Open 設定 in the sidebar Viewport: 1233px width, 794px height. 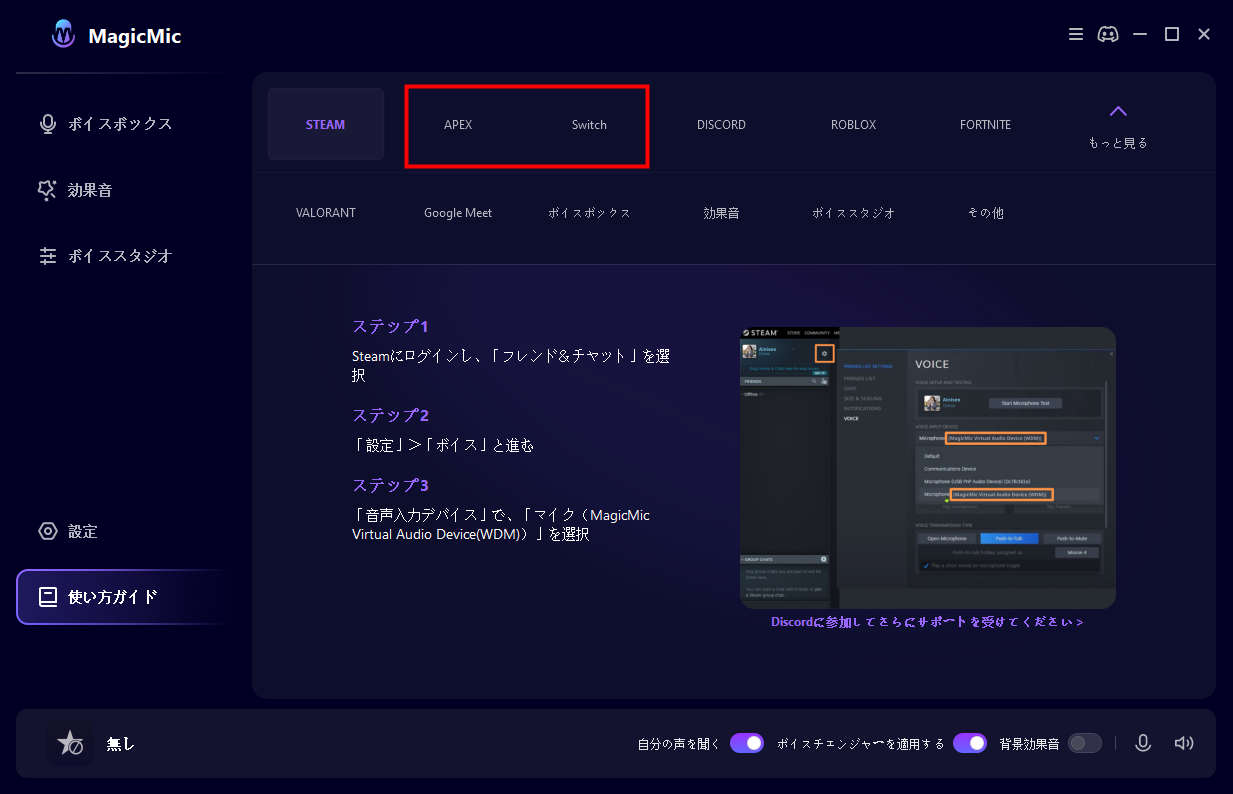[68, 532]
